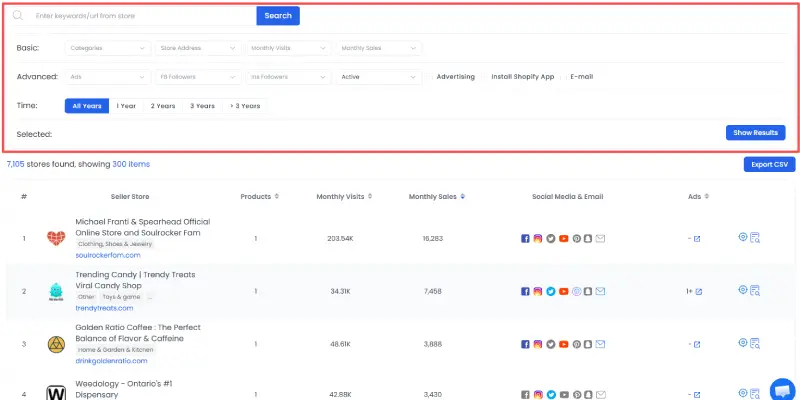
Task: Click the '300 items' count text
Action: [131, 164]
